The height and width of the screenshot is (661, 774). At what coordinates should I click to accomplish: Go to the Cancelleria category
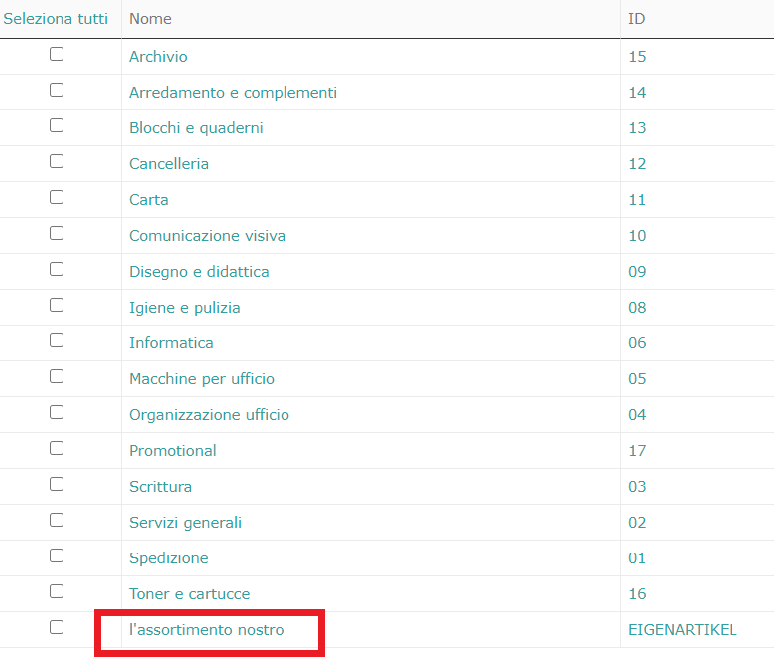coord(169,164)
